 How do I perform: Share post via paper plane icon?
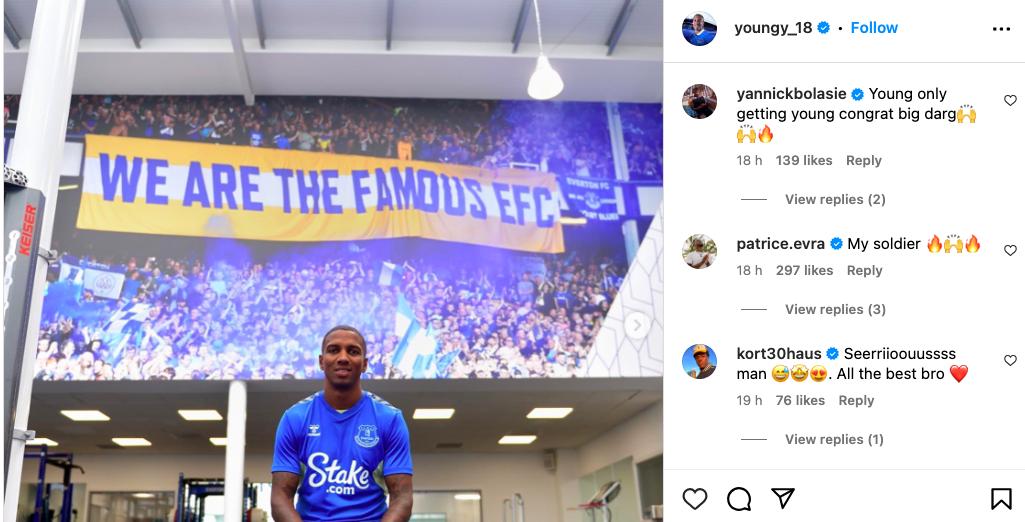782,498
